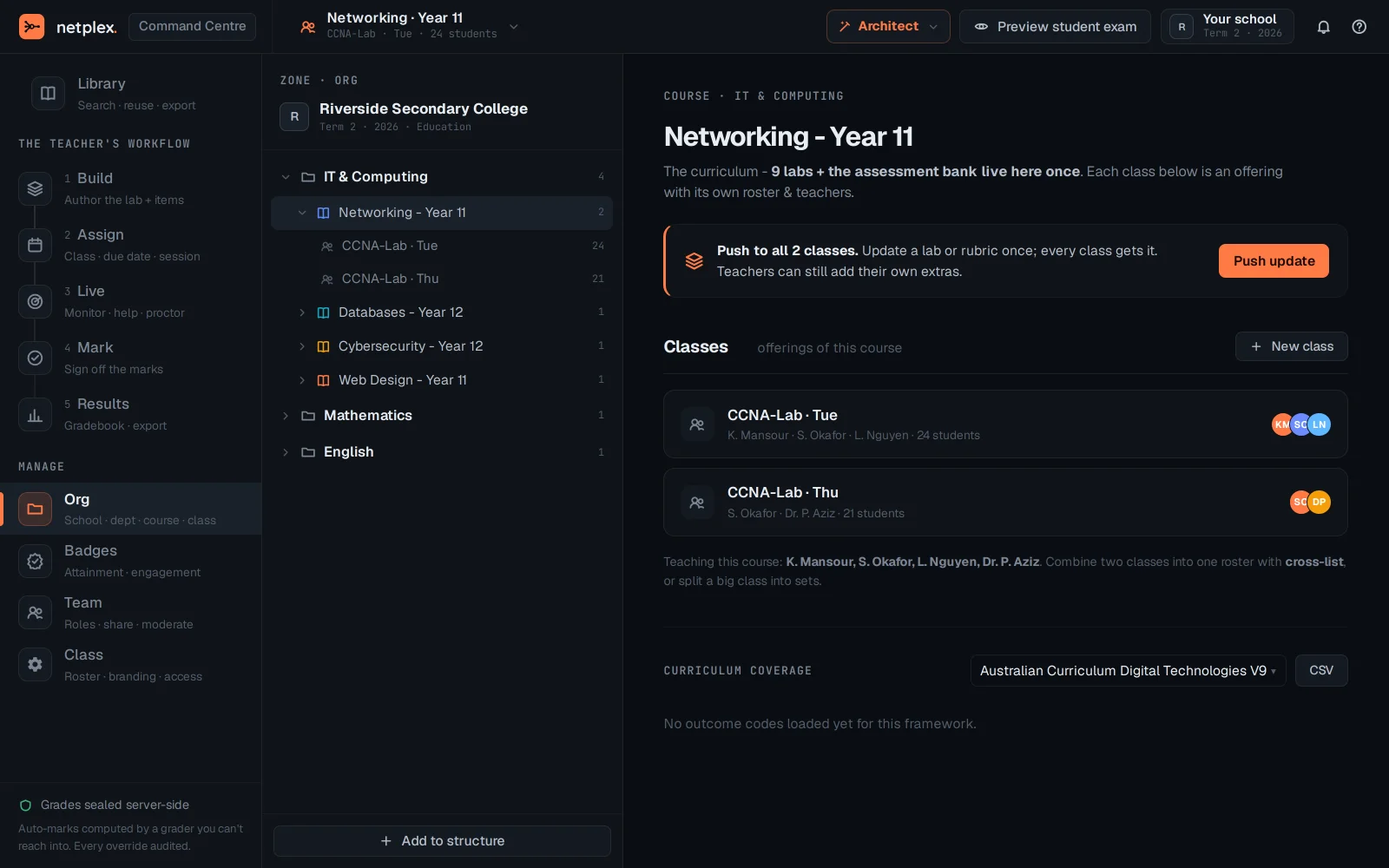This screenshot has height=868, width=1389.
Task: Go to Assign workflow step
Action: pos(132,245)
